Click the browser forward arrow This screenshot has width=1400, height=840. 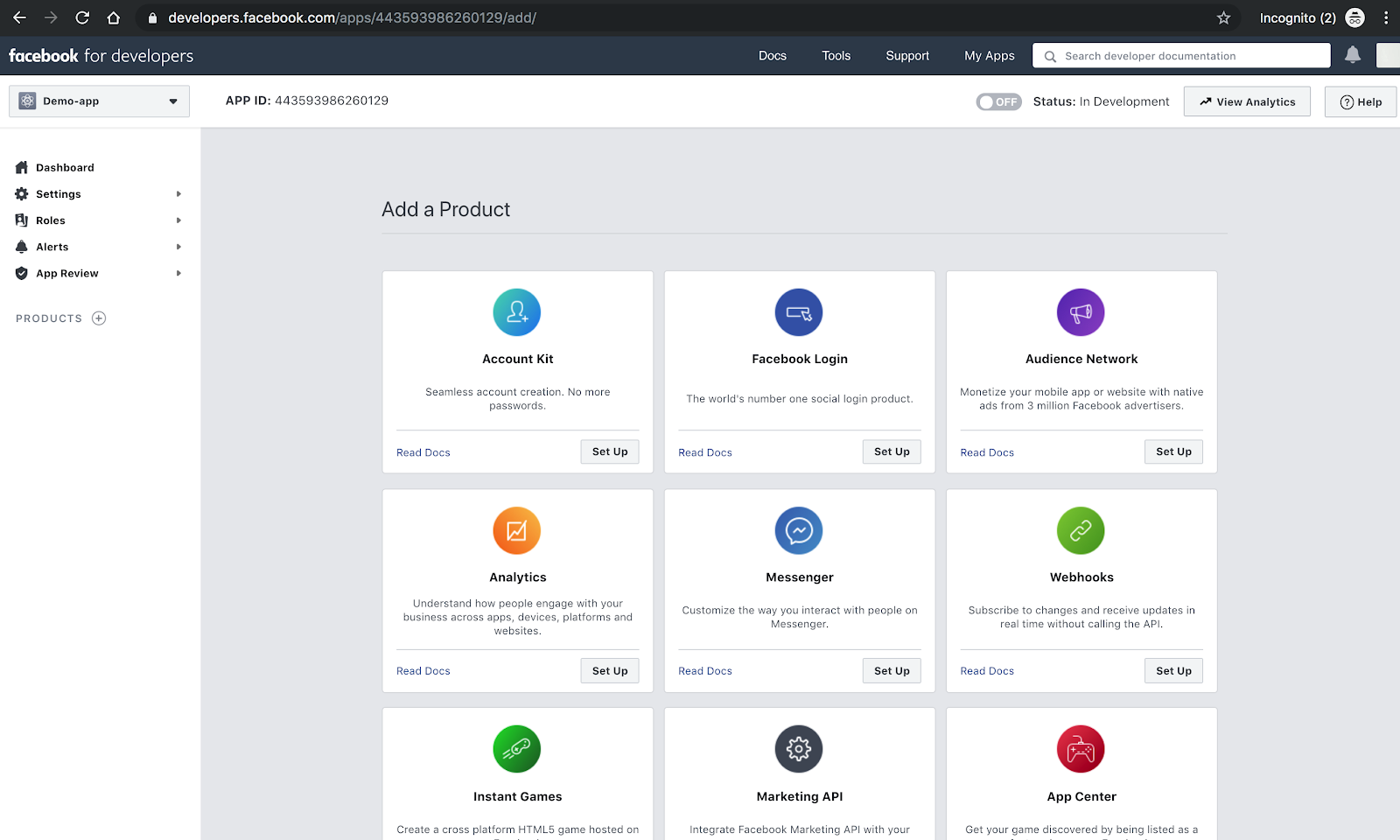click(x=51, y=17)
